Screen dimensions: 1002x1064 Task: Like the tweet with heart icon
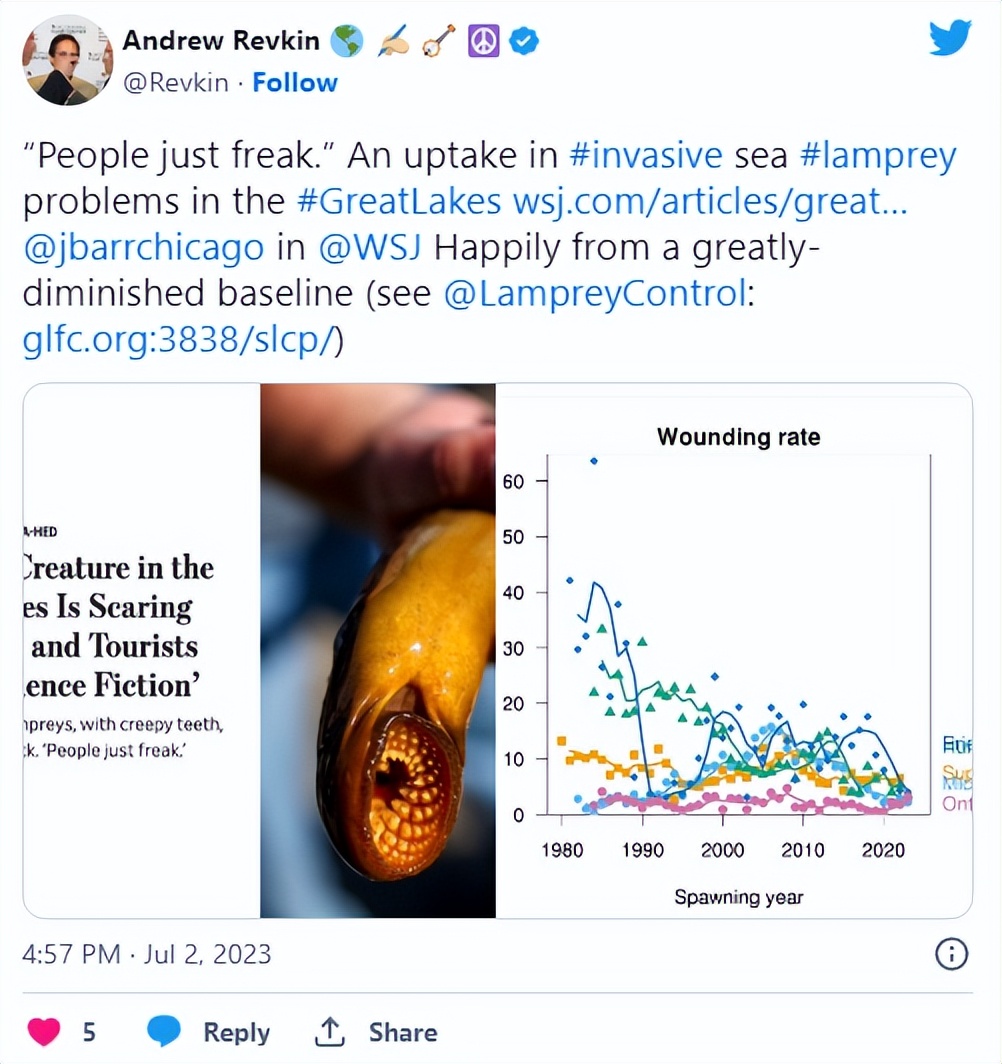pyautogui.click(x=43, y=1031)
